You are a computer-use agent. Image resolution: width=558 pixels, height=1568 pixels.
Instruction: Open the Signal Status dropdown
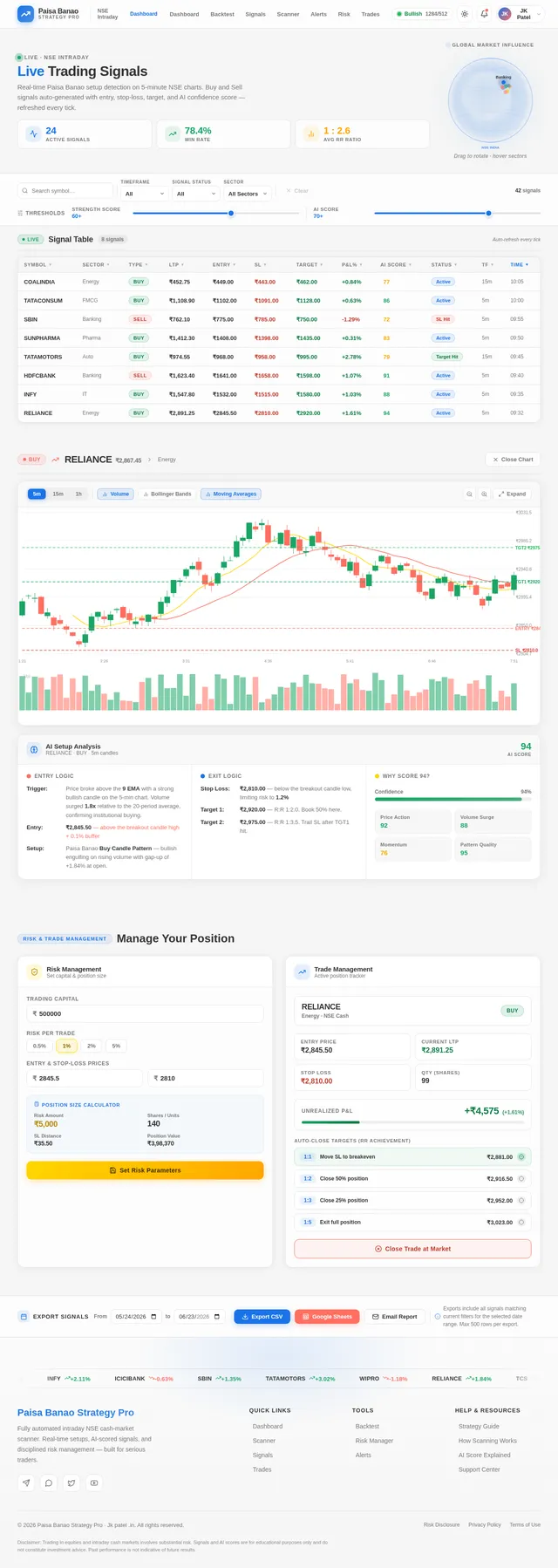click(x=195, y=194)
